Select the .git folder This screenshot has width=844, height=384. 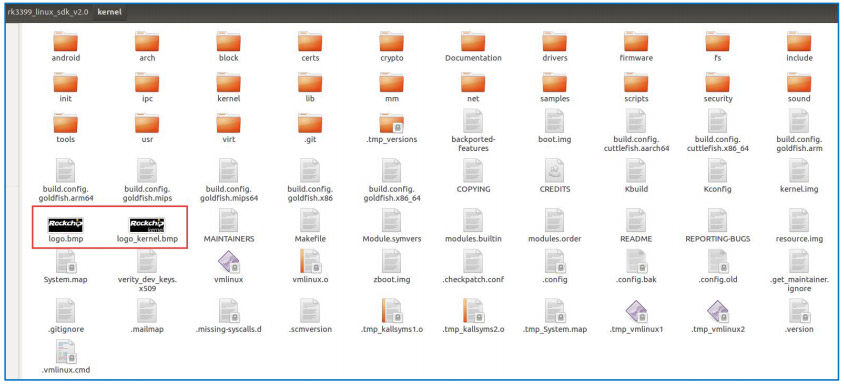pyautogui.click(x=310, y=123)
